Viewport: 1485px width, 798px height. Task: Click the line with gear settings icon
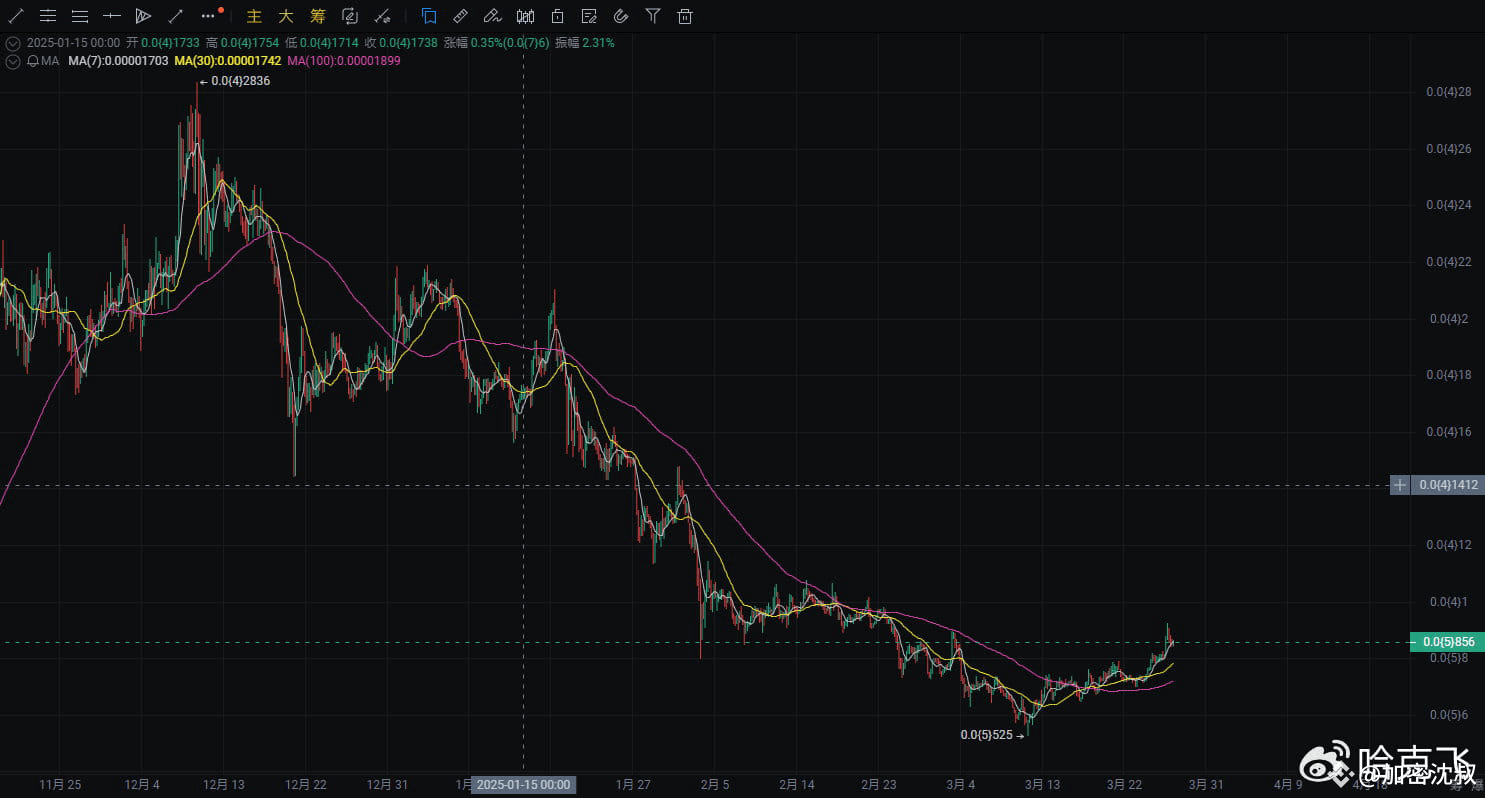click(382, 16)
